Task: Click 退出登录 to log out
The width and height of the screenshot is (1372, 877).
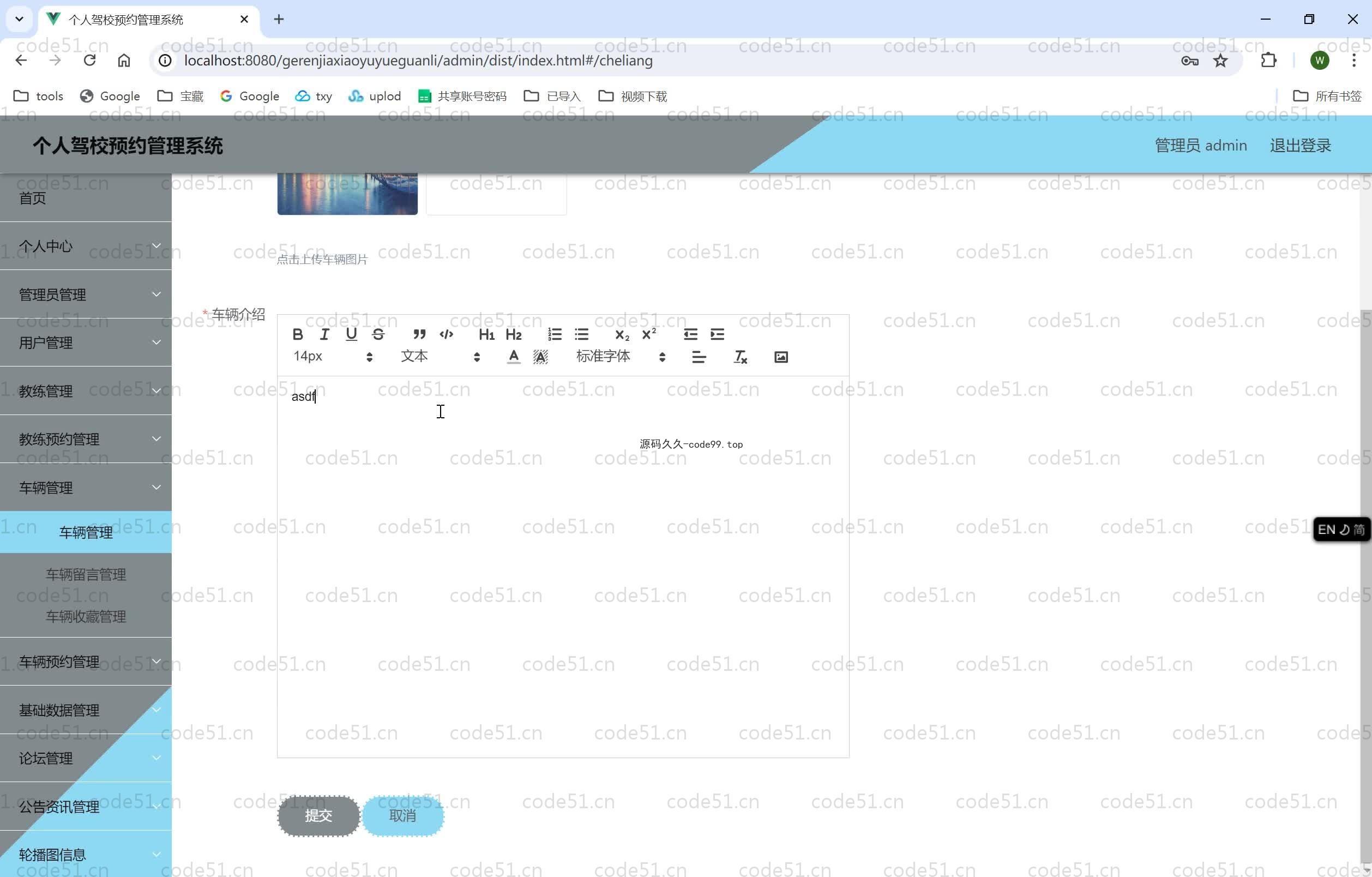Action: 1300,145
